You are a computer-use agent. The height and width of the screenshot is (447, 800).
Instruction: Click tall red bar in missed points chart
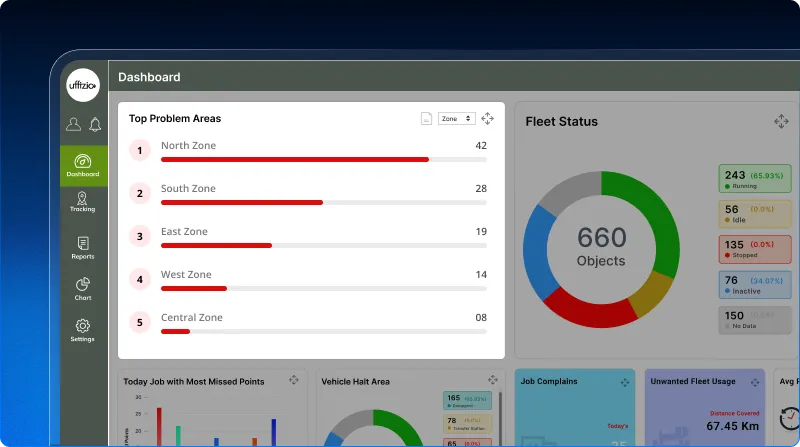click(x=159, y=427)
